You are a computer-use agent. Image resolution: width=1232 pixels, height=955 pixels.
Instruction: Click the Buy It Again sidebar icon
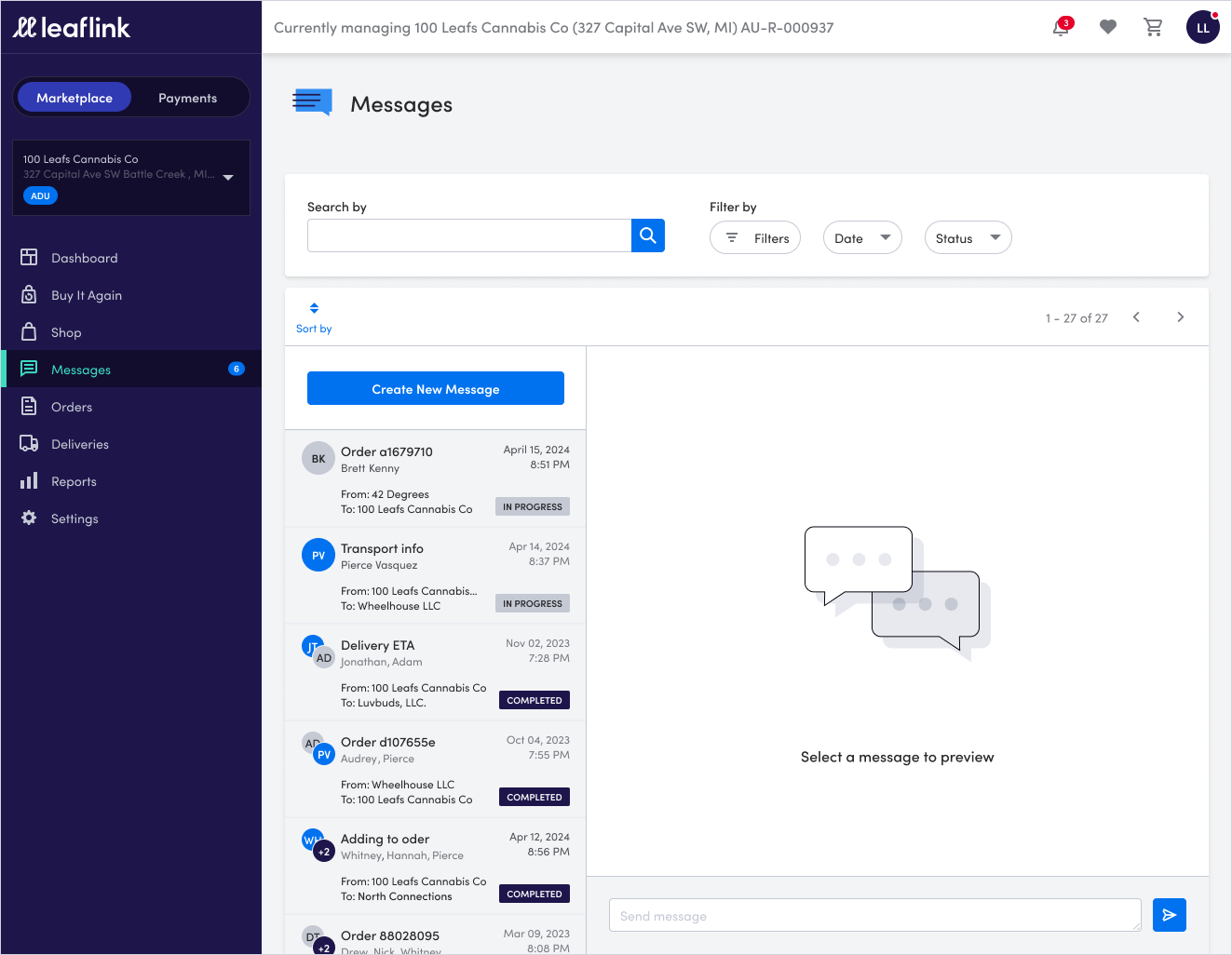click(29, 294)
